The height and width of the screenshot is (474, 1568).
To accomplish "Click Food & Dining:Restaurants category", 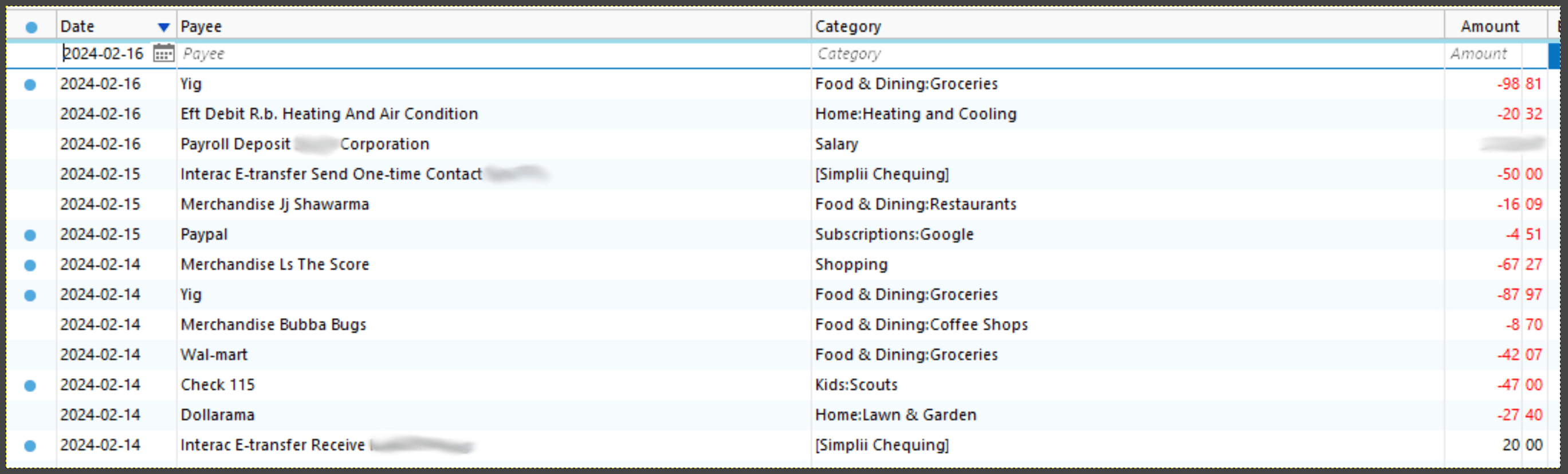I will (x=915, y=204).
